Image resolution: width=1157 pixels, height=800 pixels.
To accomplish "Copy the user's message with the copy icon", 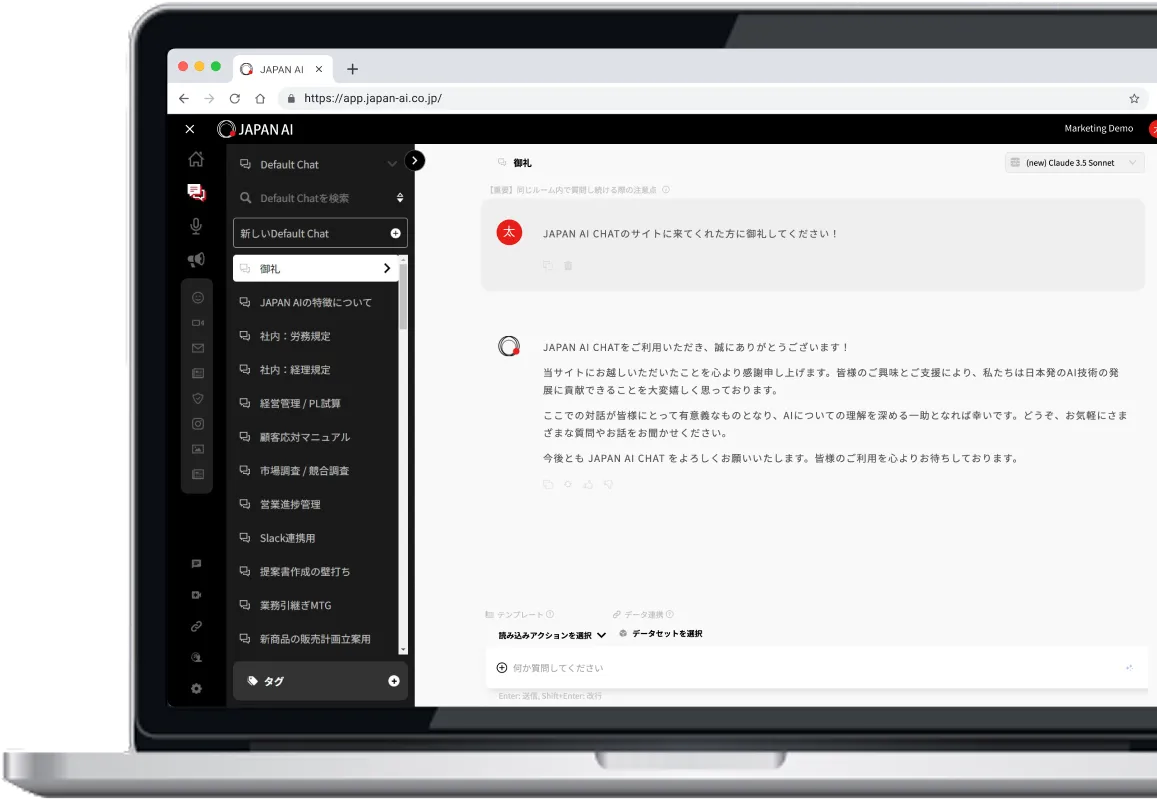I will tap(548, 266).
